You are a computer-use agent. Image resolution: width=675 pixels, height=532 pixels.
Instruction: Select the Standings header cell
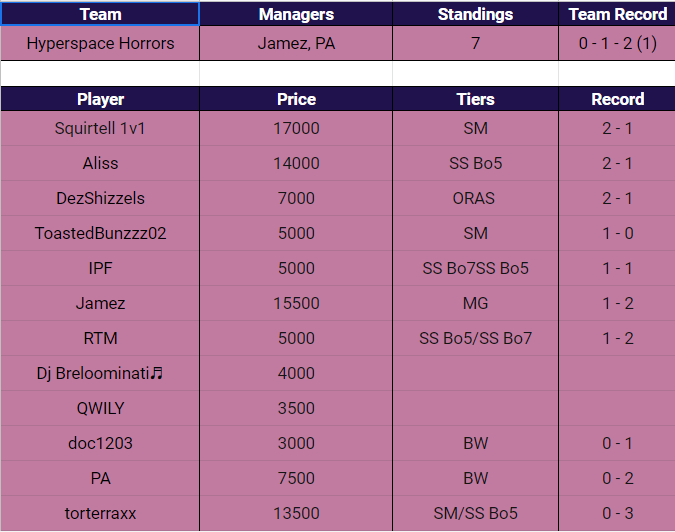click(475, 14)
